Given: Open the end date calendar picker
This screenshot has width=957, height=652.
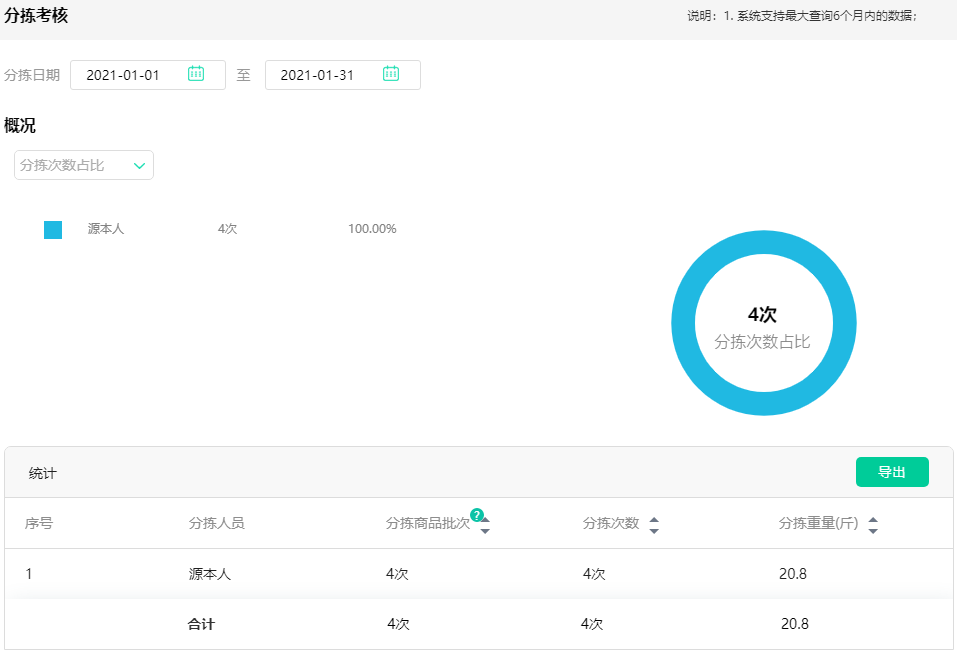Looking at the screenshot, I should pos(391,74).
